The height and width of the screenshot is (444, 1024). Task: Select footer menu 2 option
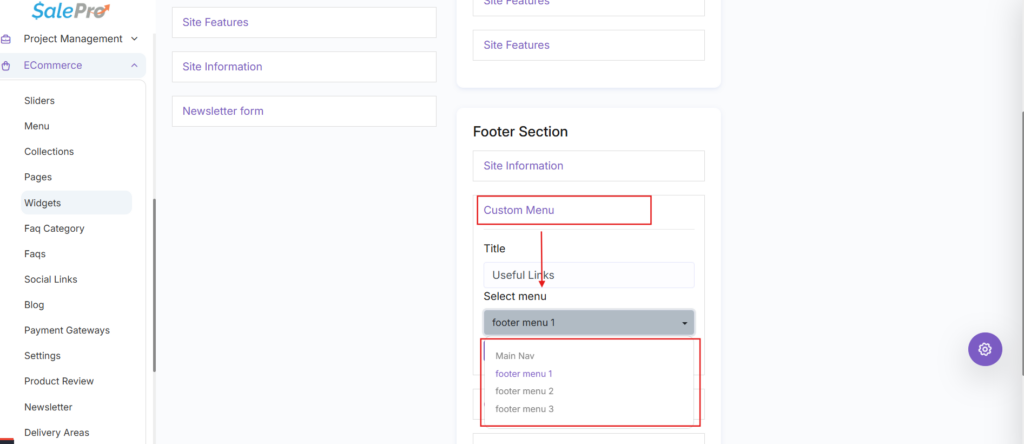click(524, 391)
